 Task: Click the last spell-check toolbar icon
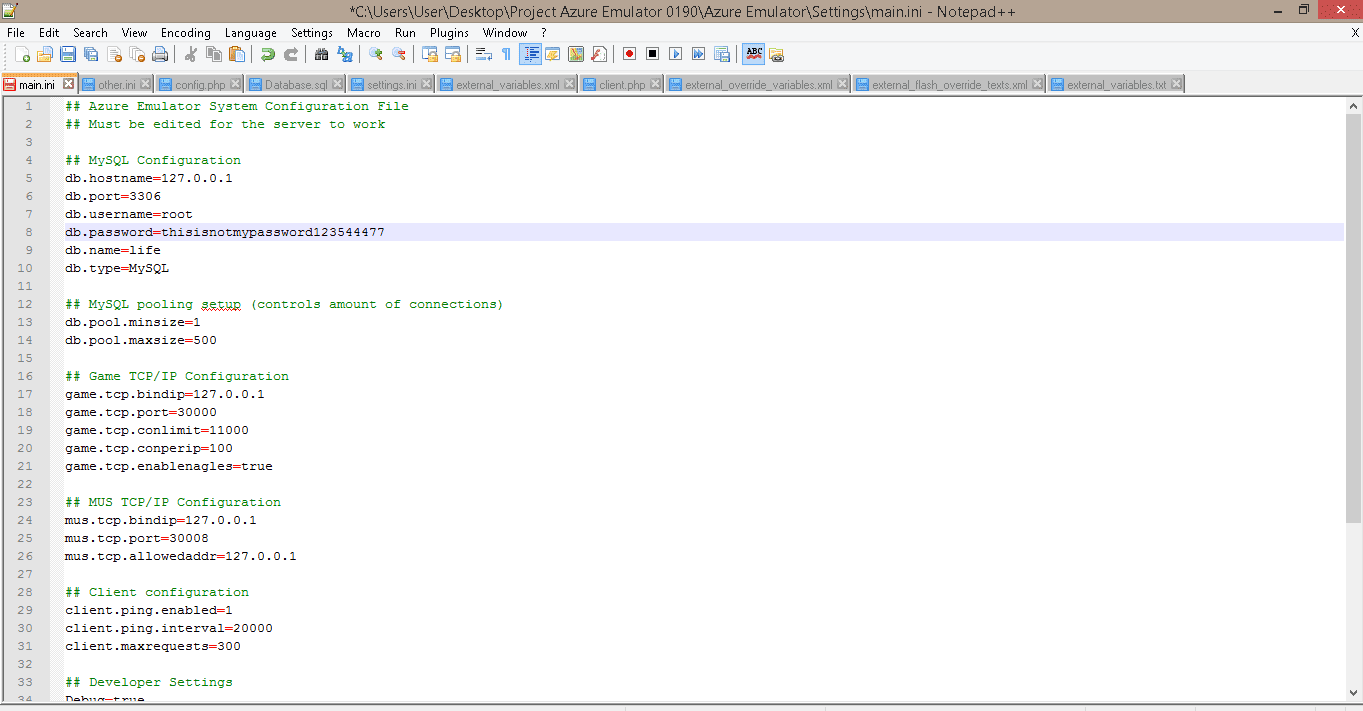tap(776, 54)
